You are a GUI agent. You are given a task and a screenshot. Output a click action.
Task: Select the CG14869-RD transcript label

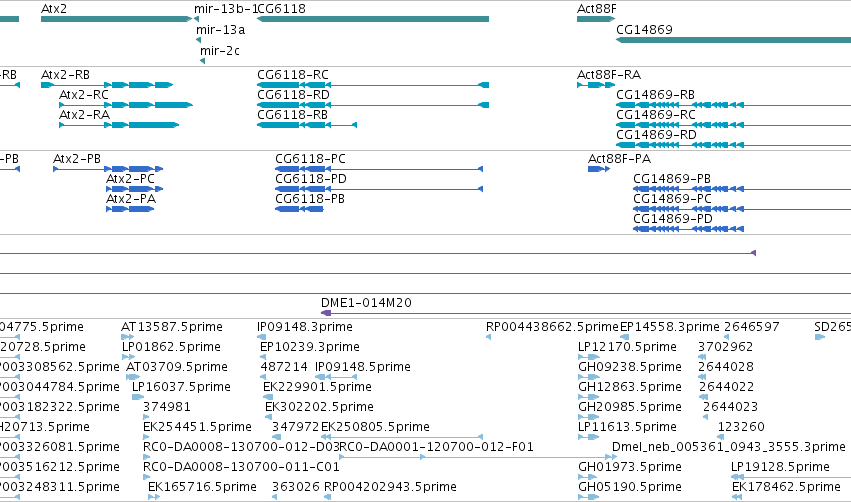click(656, 135)
